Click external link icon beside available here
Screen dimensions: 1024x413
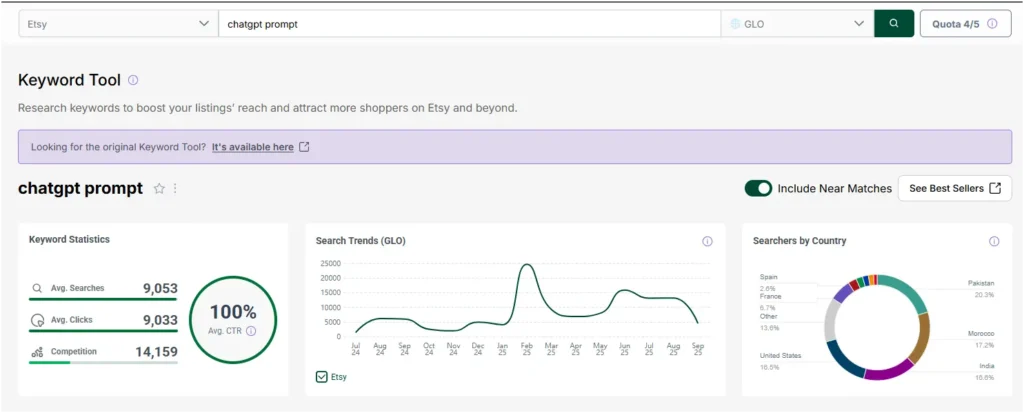pos(304,147)
